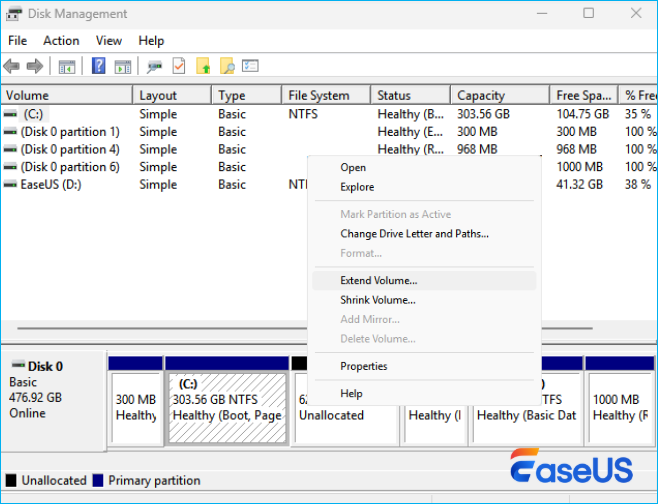The width and height of the screenshot is (658, 504).
Task: Click the checklist settings toolbar icon
Action: [250, 67]
